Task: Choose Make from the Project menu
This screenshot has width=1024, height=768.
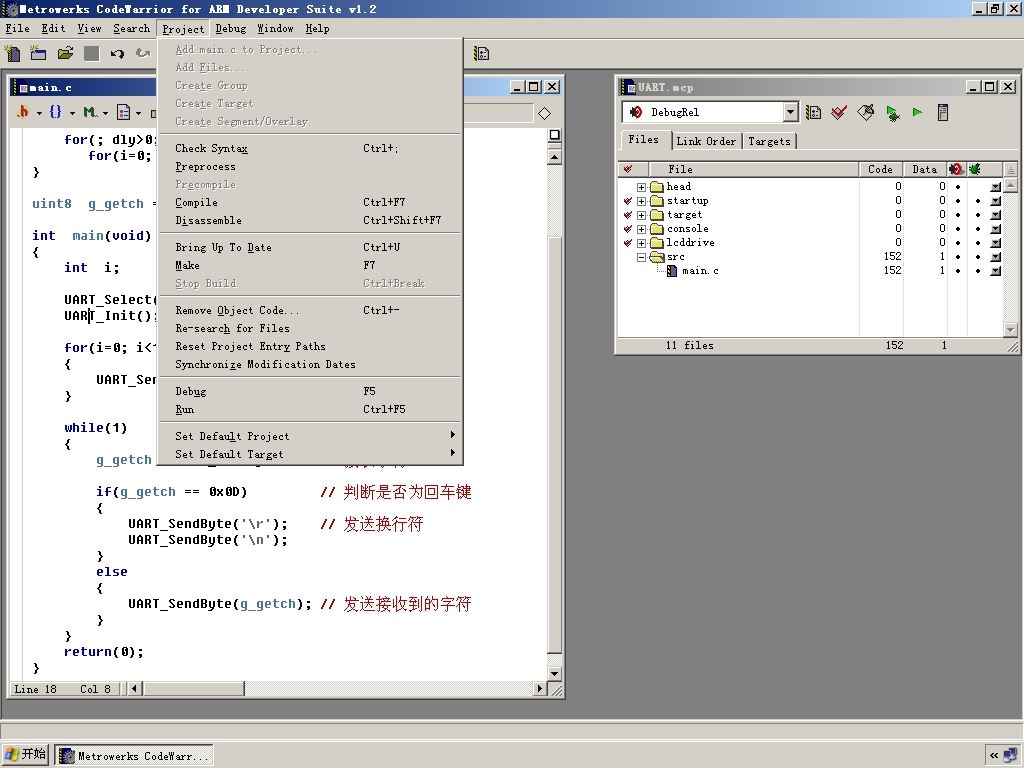Action: 310,265
